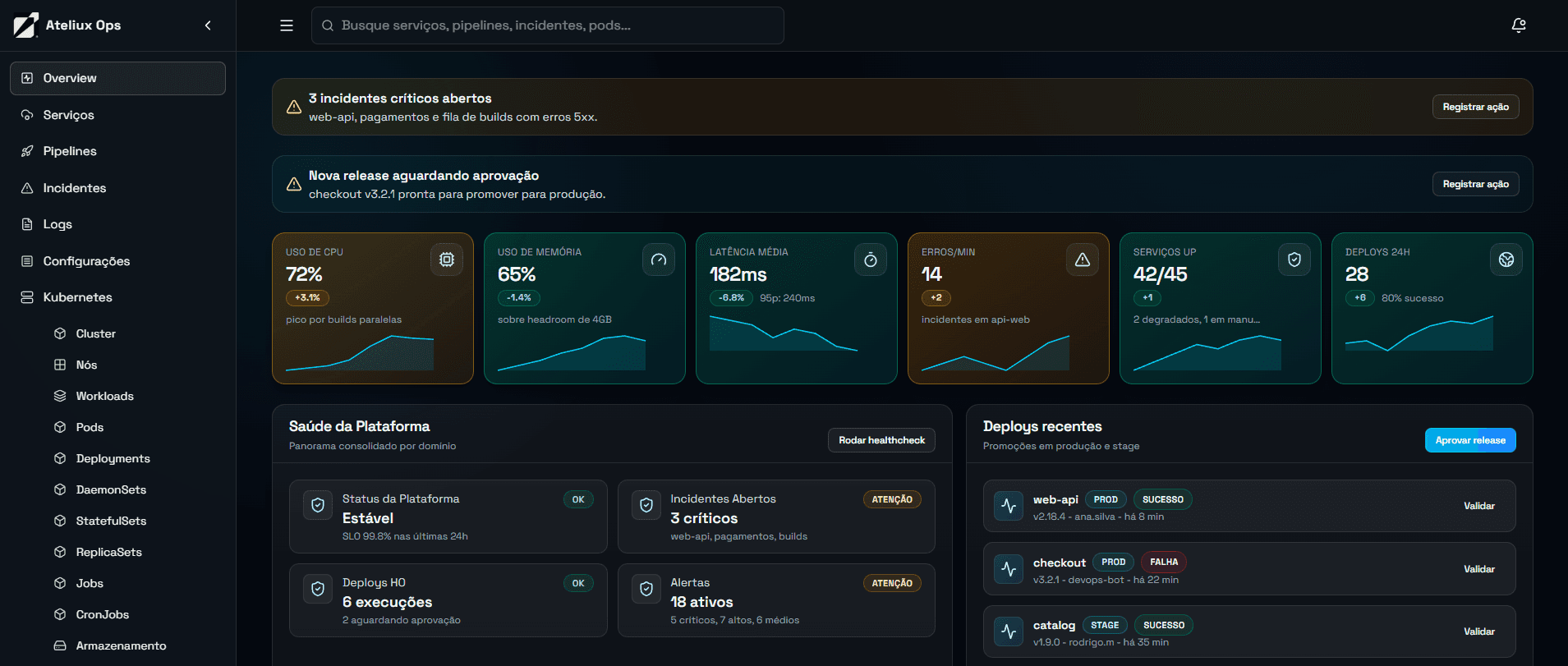Select CronJobs under Kubernetes

[x=134, y=614]
